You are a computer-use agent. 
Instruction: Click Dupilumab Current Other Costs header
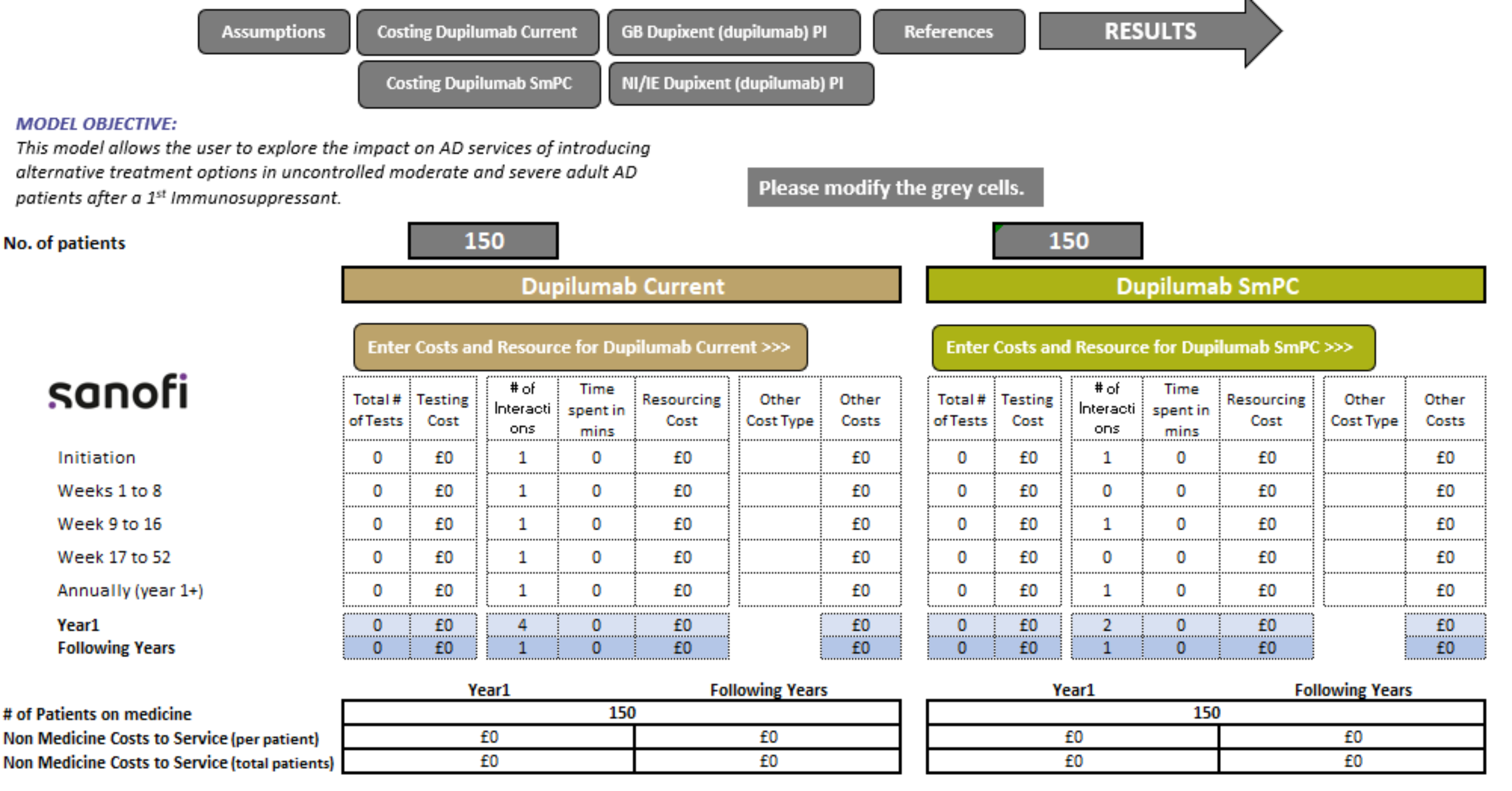pos(860,409)
